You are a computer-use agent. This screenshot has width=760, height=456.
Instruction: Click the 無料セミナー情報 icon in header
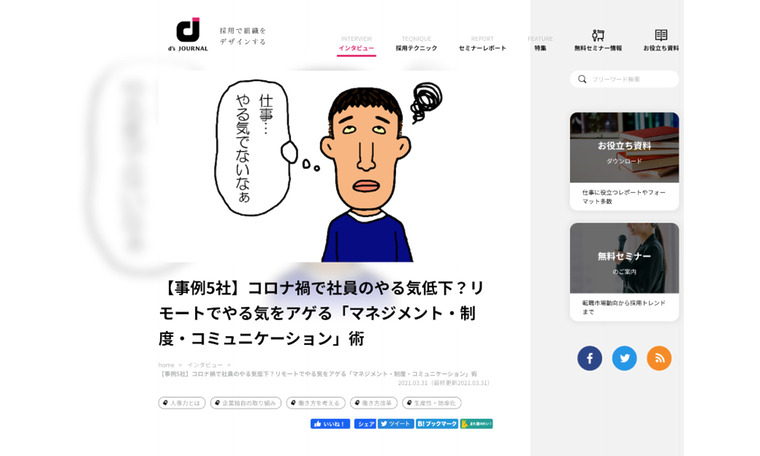598,35
